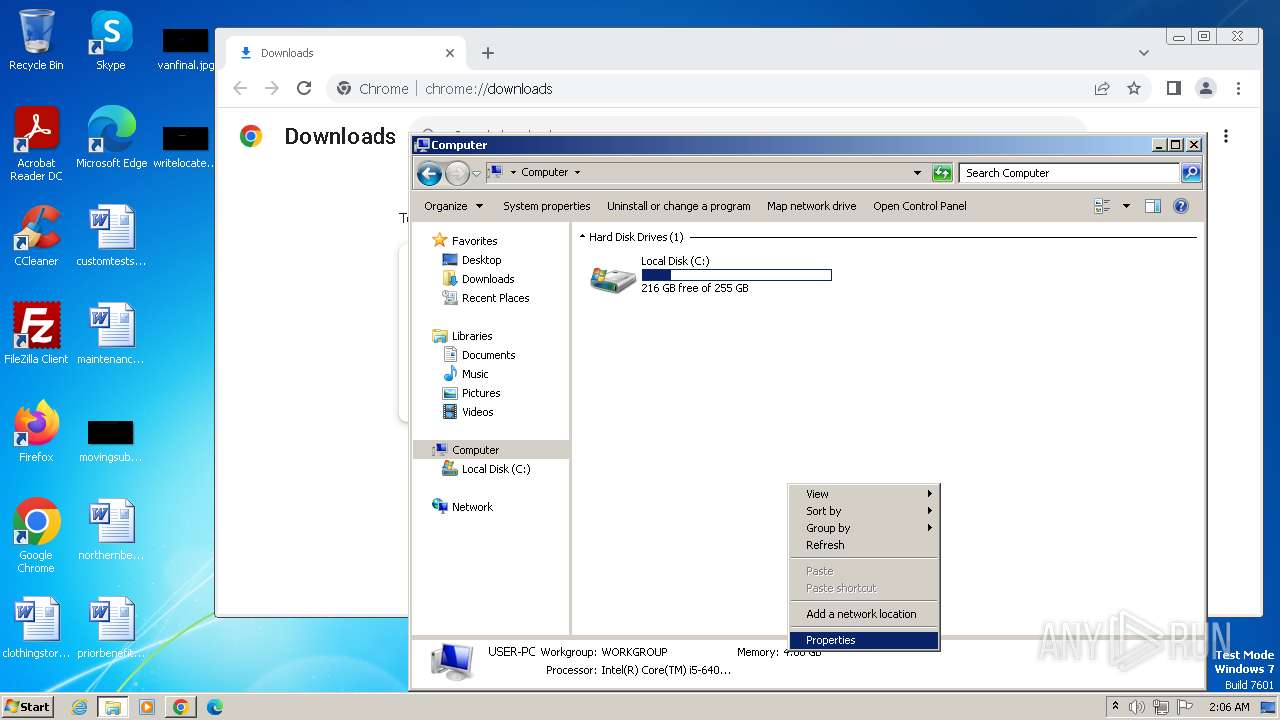The image size is (1280, 720).
Task: Collapse the Hard Disk Drives group
Action: 583,237
